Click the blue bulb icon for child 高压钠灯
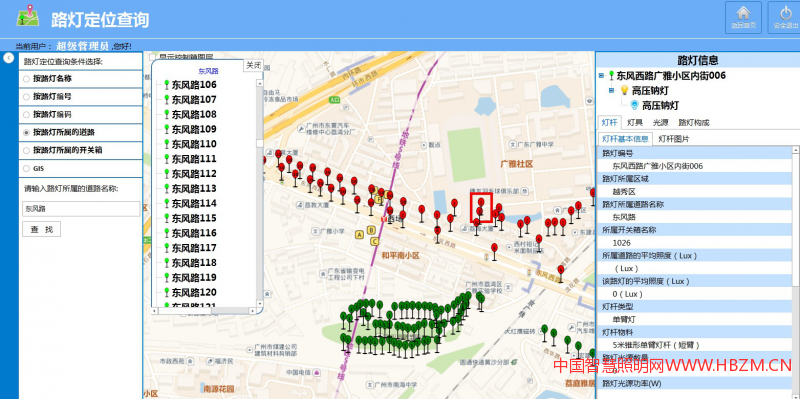The width and height of the screenshot is (800, 399). pos(635,106)
